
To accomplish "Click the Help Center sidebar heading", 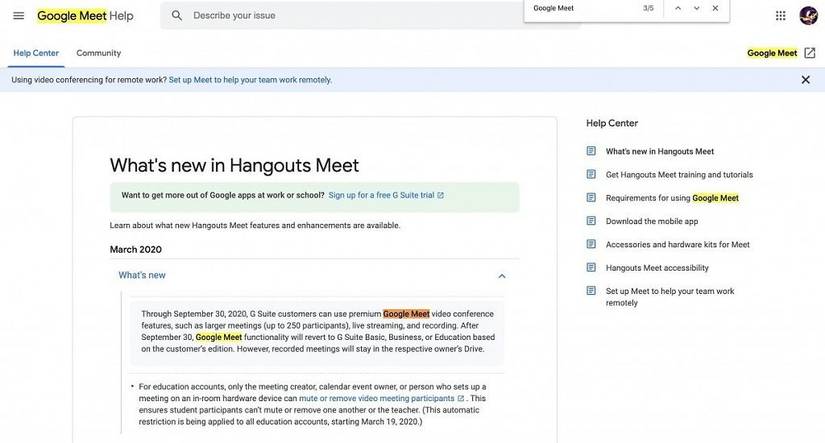I will (612, 123).
